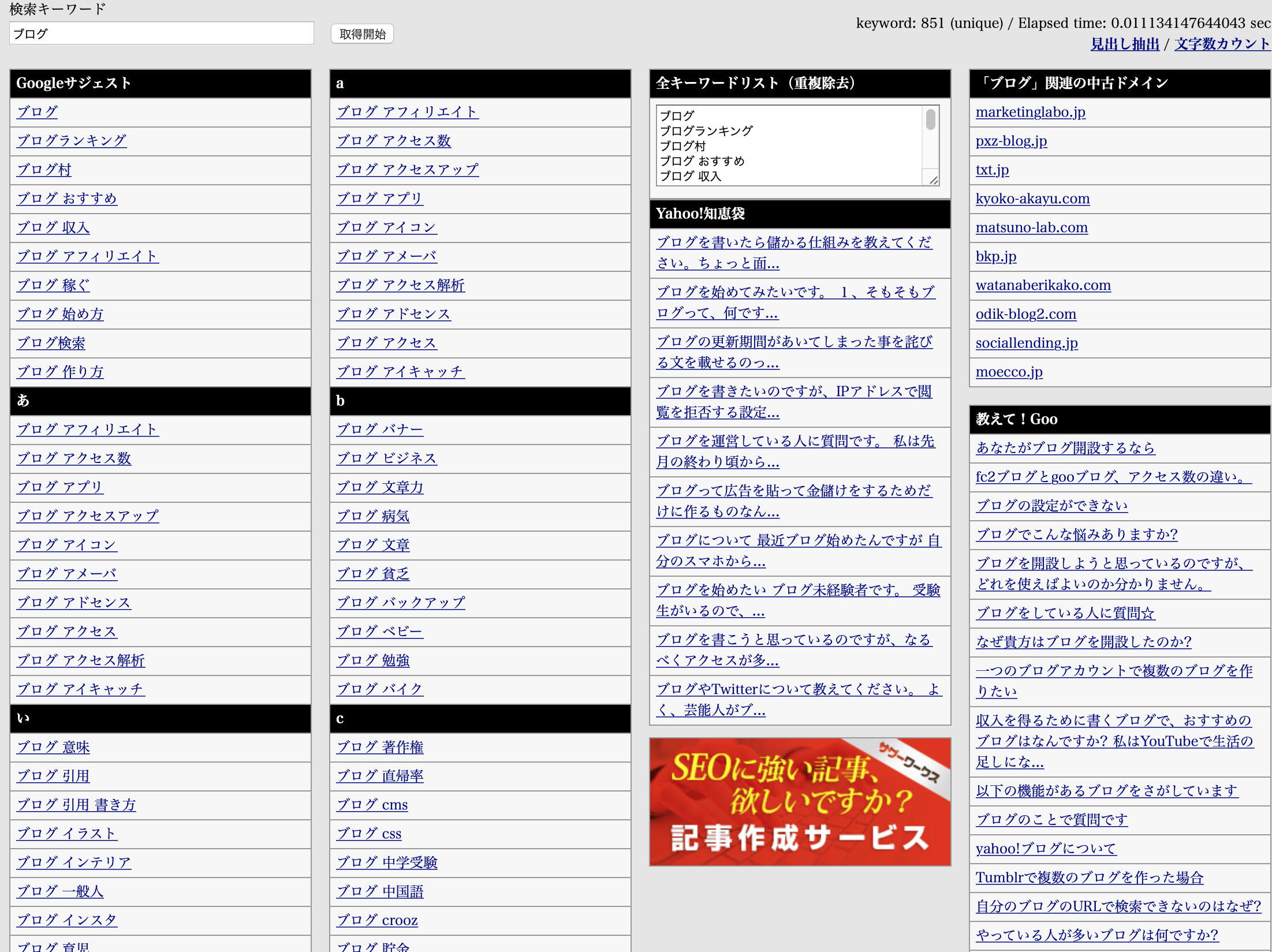Click the ブログ バイク link
The height and width of the screenshot is (952, 1272).
coord(380,689)
